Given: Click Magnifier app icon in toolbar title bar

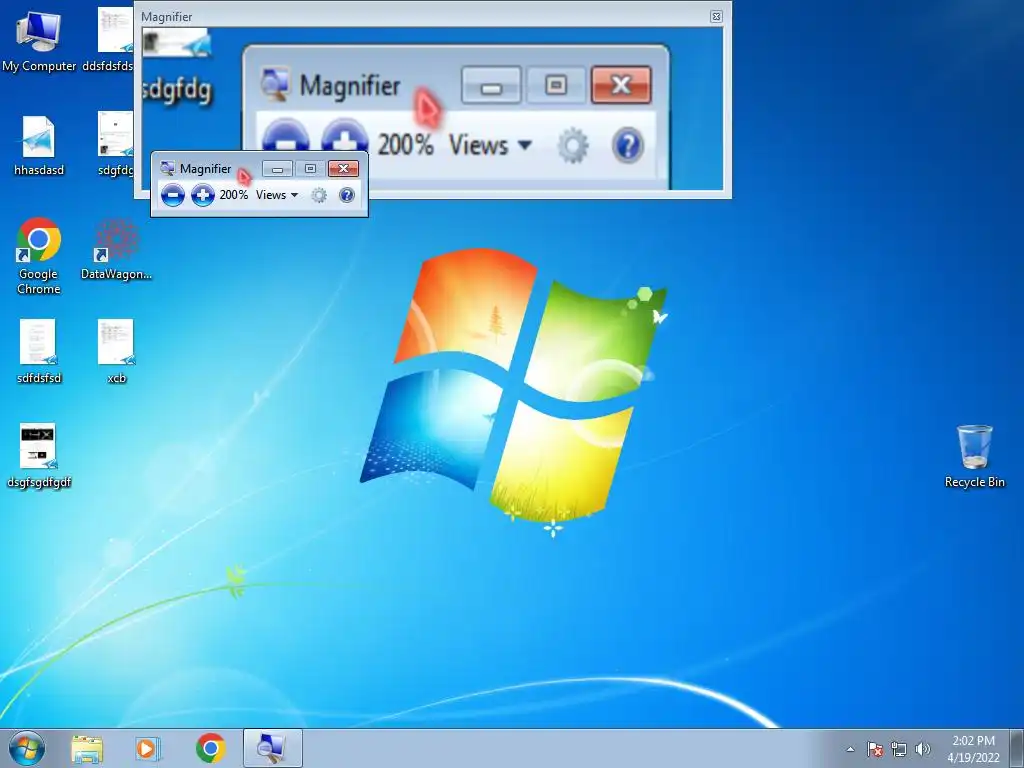Looking at the screenshot, I should 167,168.
